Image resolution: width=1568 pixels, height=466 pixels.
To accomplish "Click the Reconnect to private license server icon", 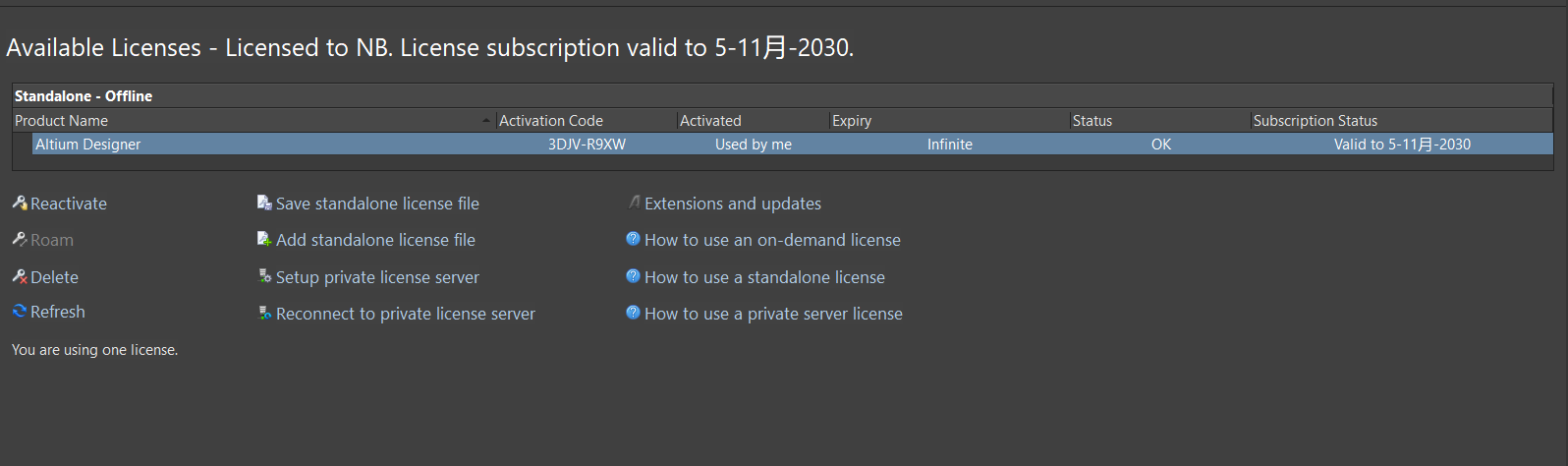I will point(264,313).
